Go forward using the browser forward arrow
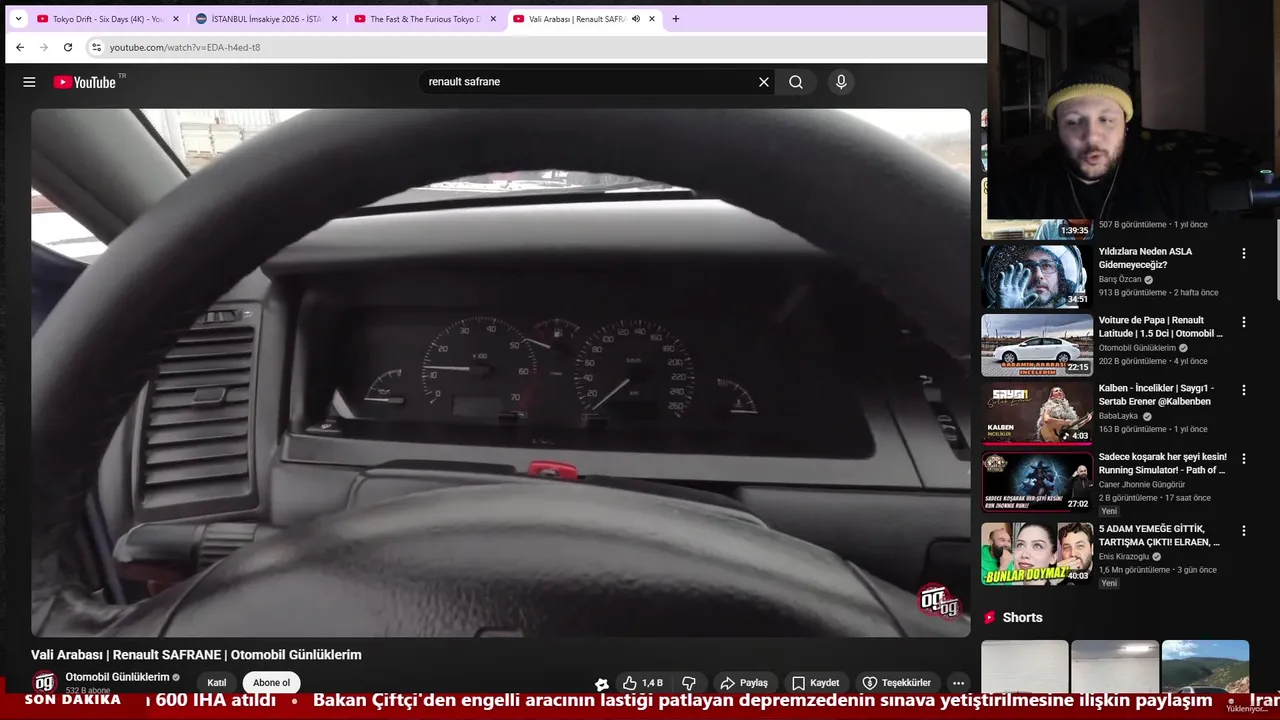This screenshot has height=720, width=1280. (x=44, y=47)
